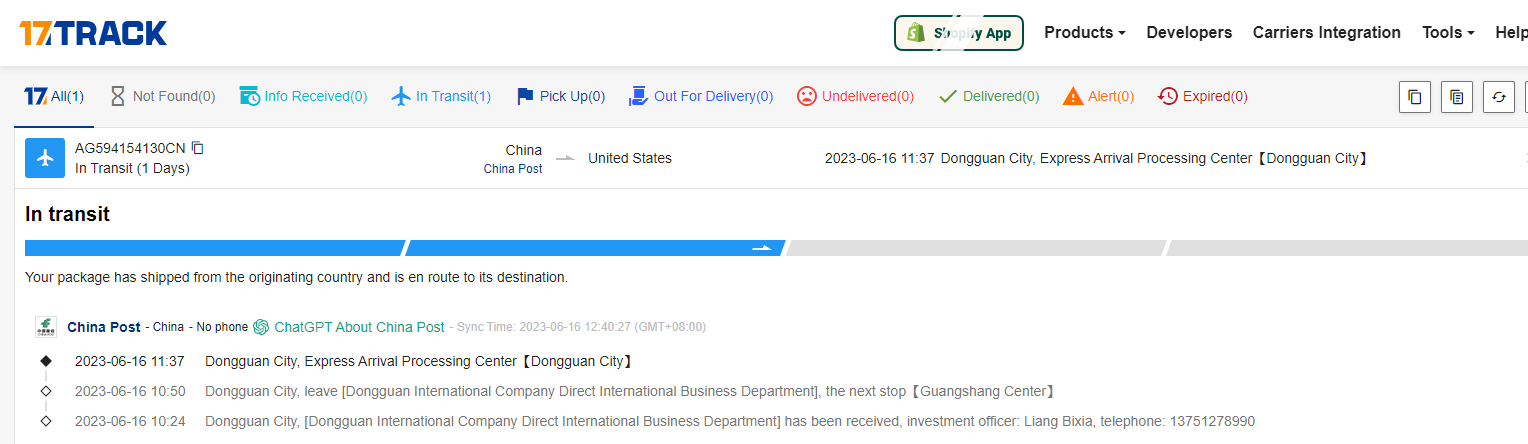Screen dimensions: 1528x444
Task: Open the Shopify App badge
Action: tap(958, 33)
